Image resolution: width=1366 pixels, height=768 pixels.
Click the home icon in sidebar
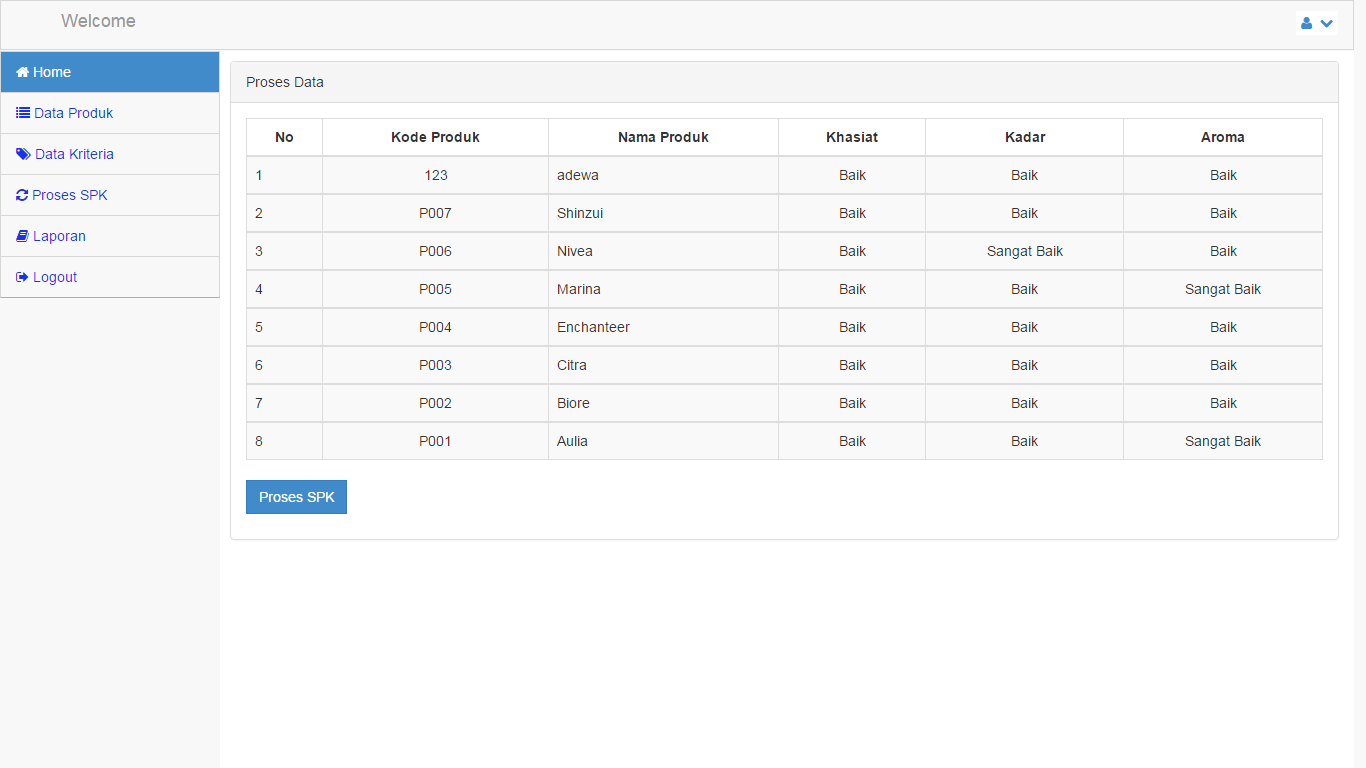23,72
